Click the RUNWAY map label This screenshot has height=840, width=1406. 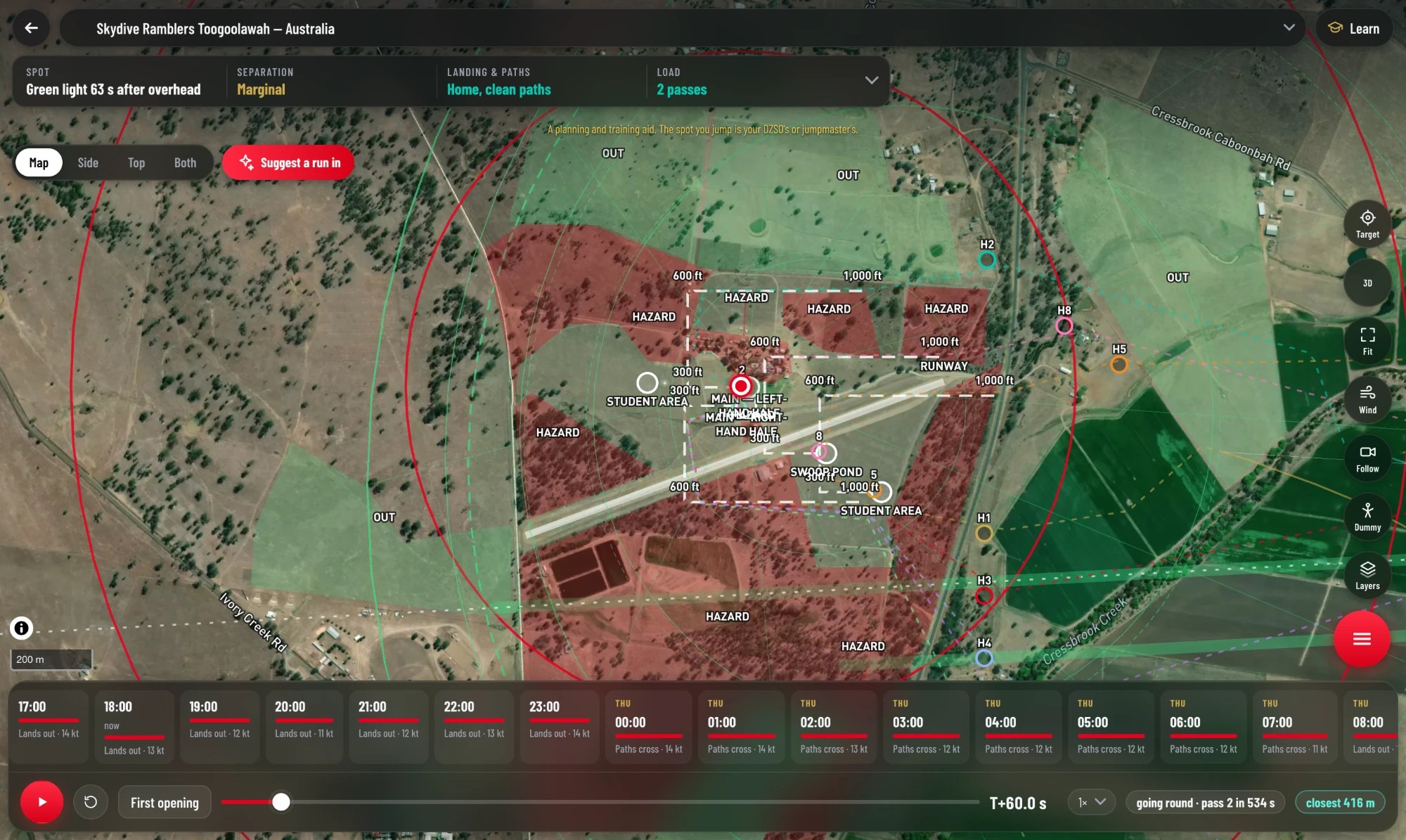[x=944, y=366]
